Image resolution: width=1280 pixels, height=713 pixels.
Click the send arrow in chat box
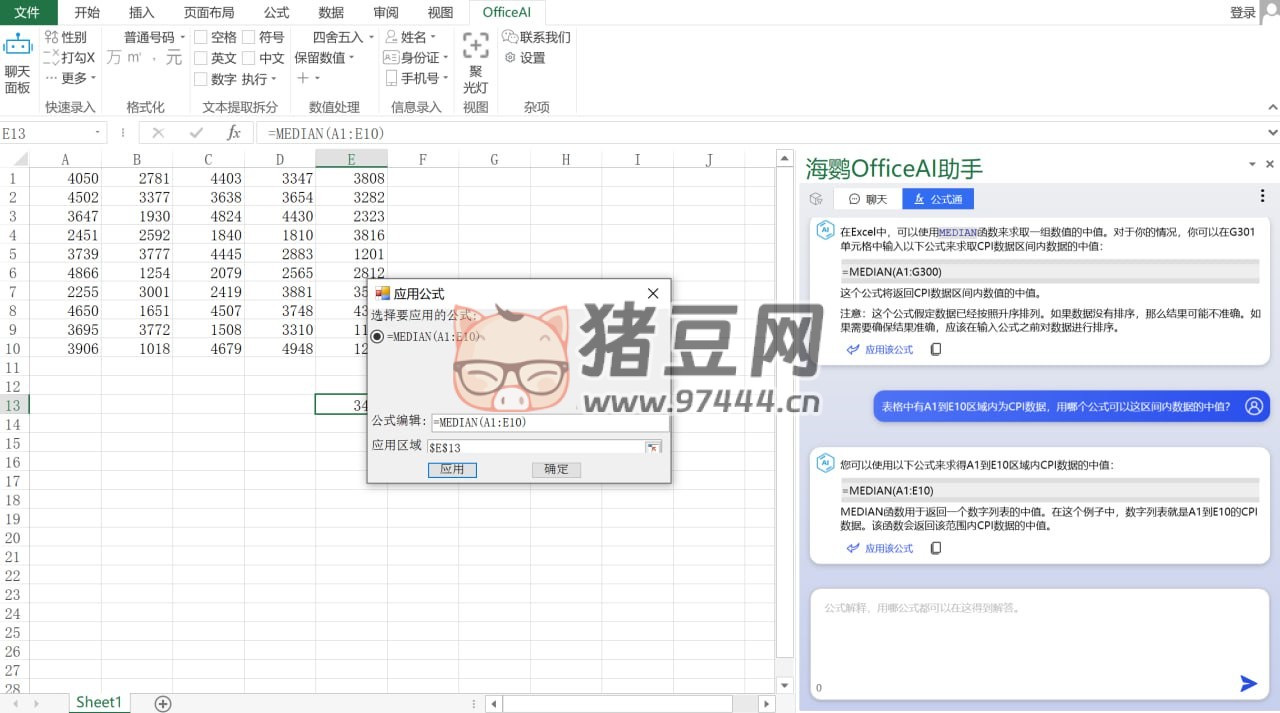pos(1248,683)
